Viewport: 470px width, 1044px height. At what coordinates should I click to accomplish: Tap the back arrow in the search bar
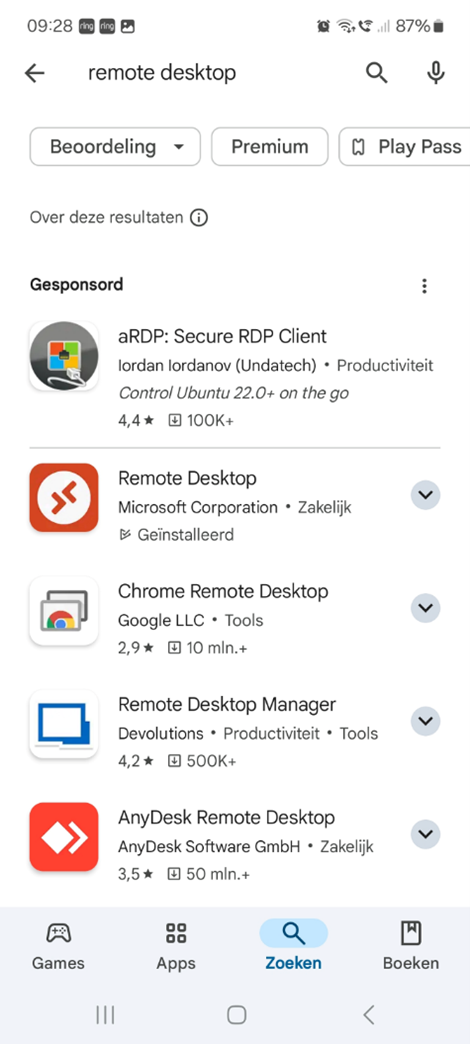tap(35, 73)
